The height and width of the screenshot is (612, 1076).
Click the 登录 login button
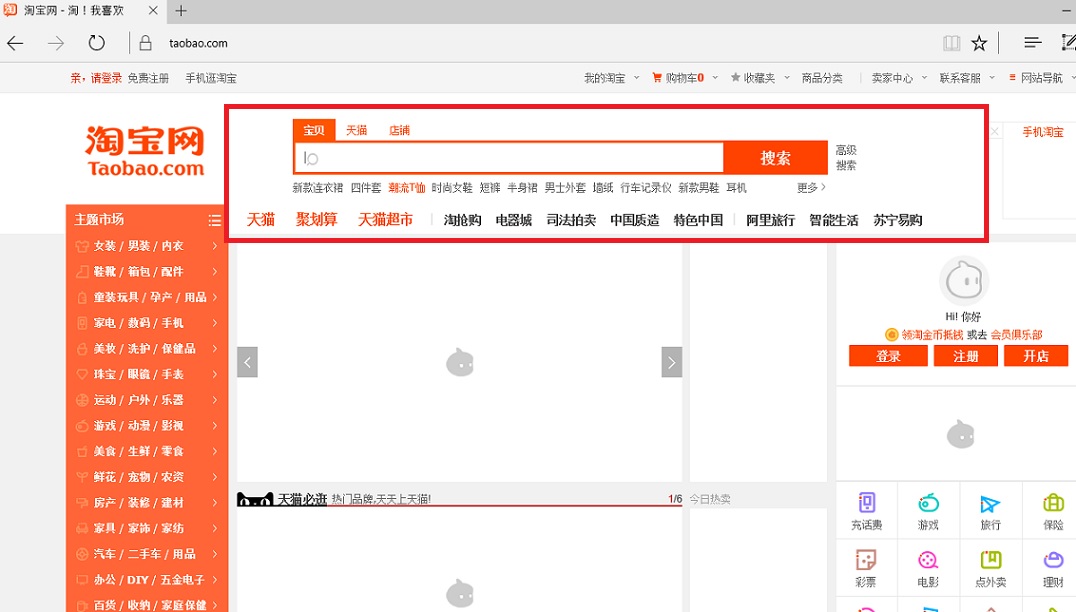[x=888, y=356]
